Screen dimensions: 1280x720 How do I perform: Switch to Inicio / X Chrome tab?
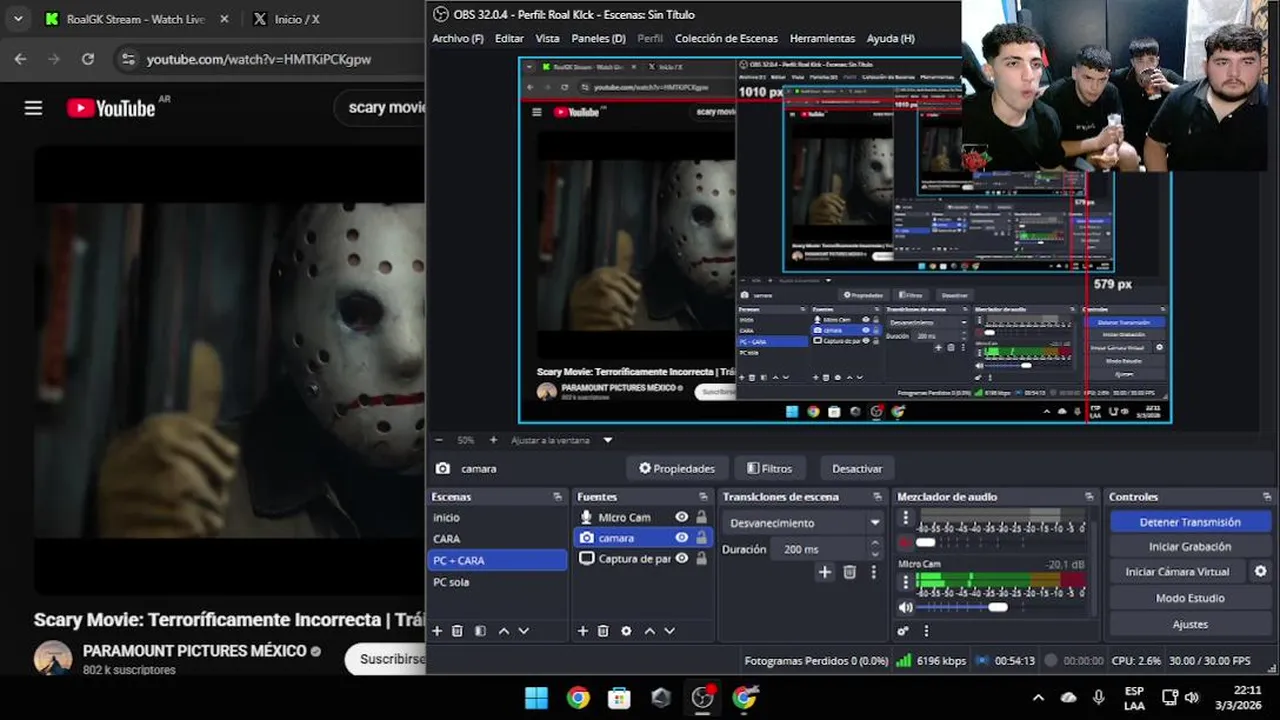coord(297,19)
